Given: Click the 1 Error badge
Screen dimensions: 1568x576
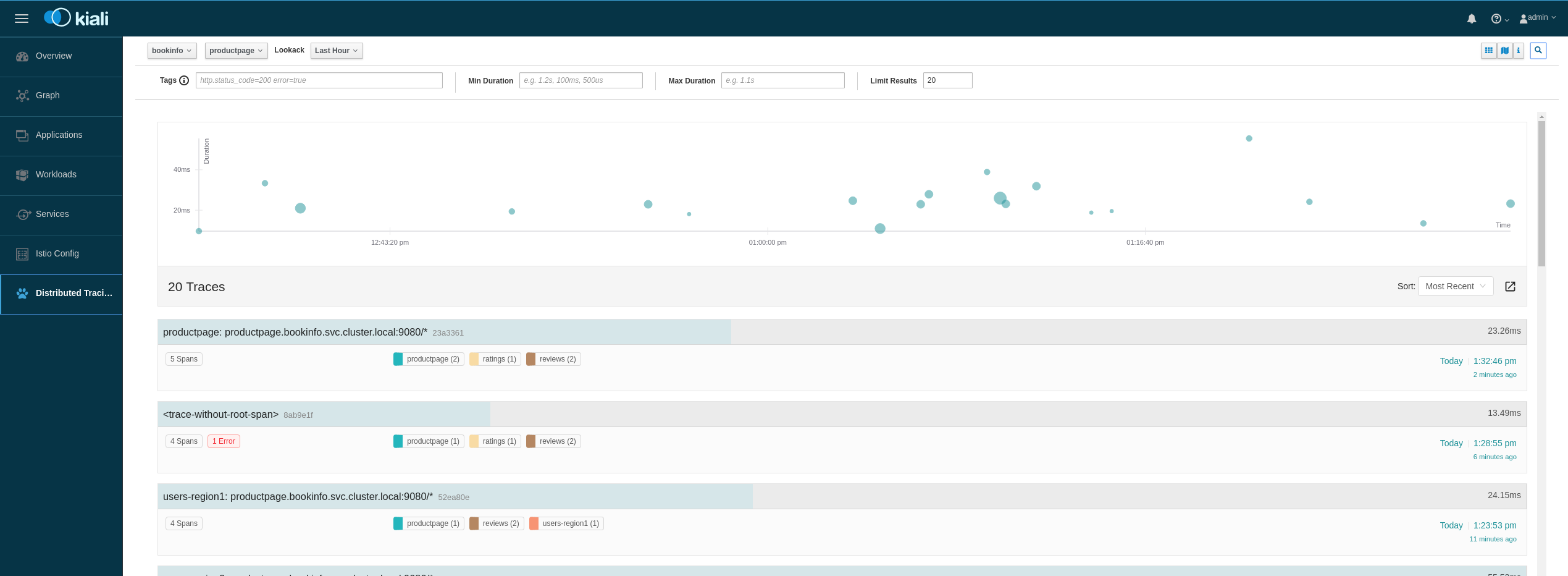Looking at the screenshot, I should (224, 441).
